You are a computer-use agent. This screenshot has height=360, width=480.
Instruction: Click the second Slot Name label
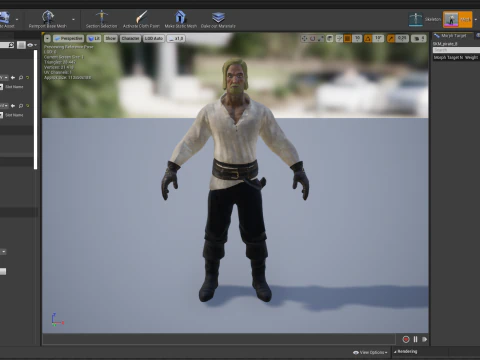point(14,115)
